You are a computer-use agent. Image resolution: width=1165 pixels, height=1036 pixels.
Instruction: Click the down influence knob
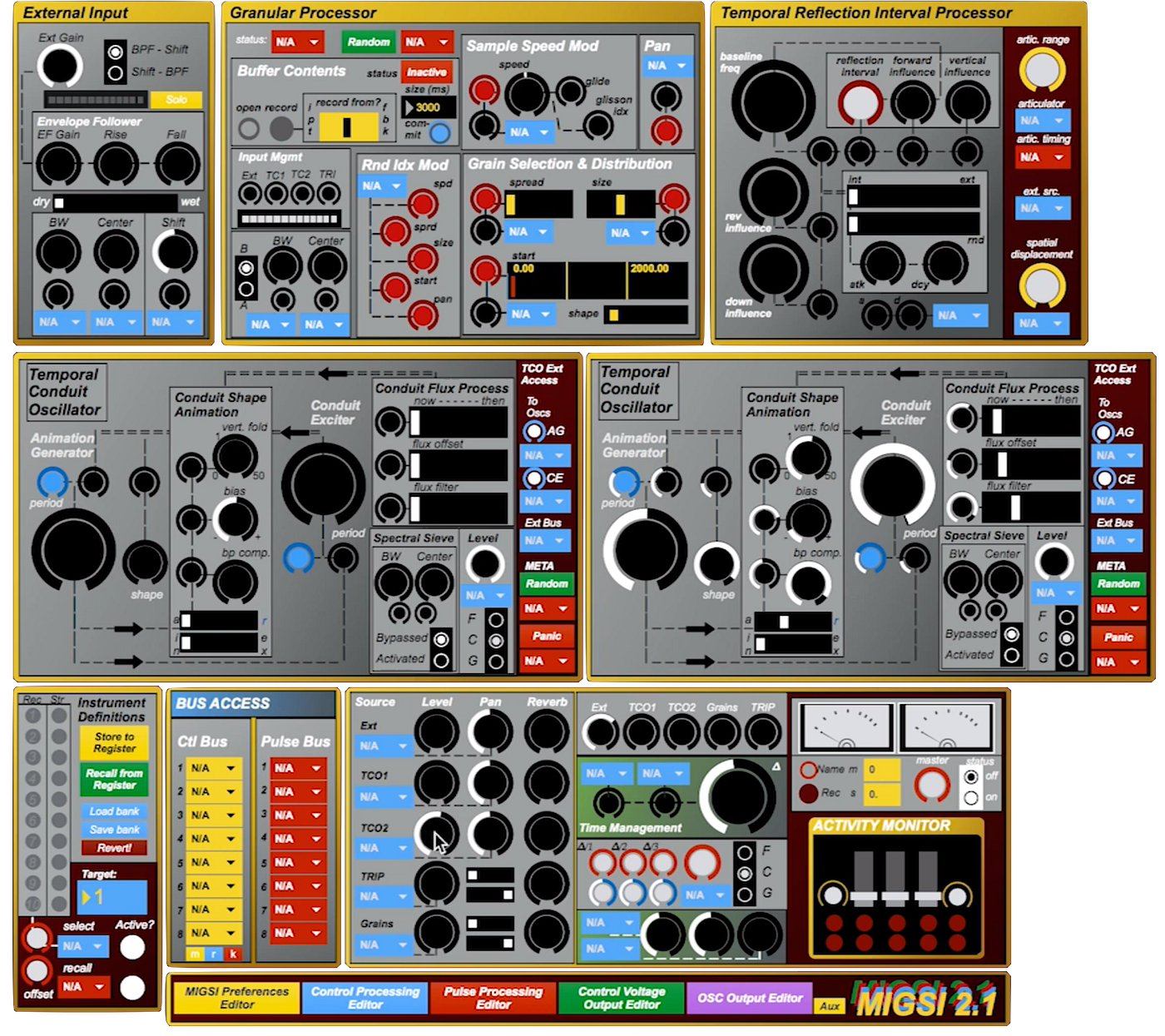pyautogui.click(x=773, y=270)
